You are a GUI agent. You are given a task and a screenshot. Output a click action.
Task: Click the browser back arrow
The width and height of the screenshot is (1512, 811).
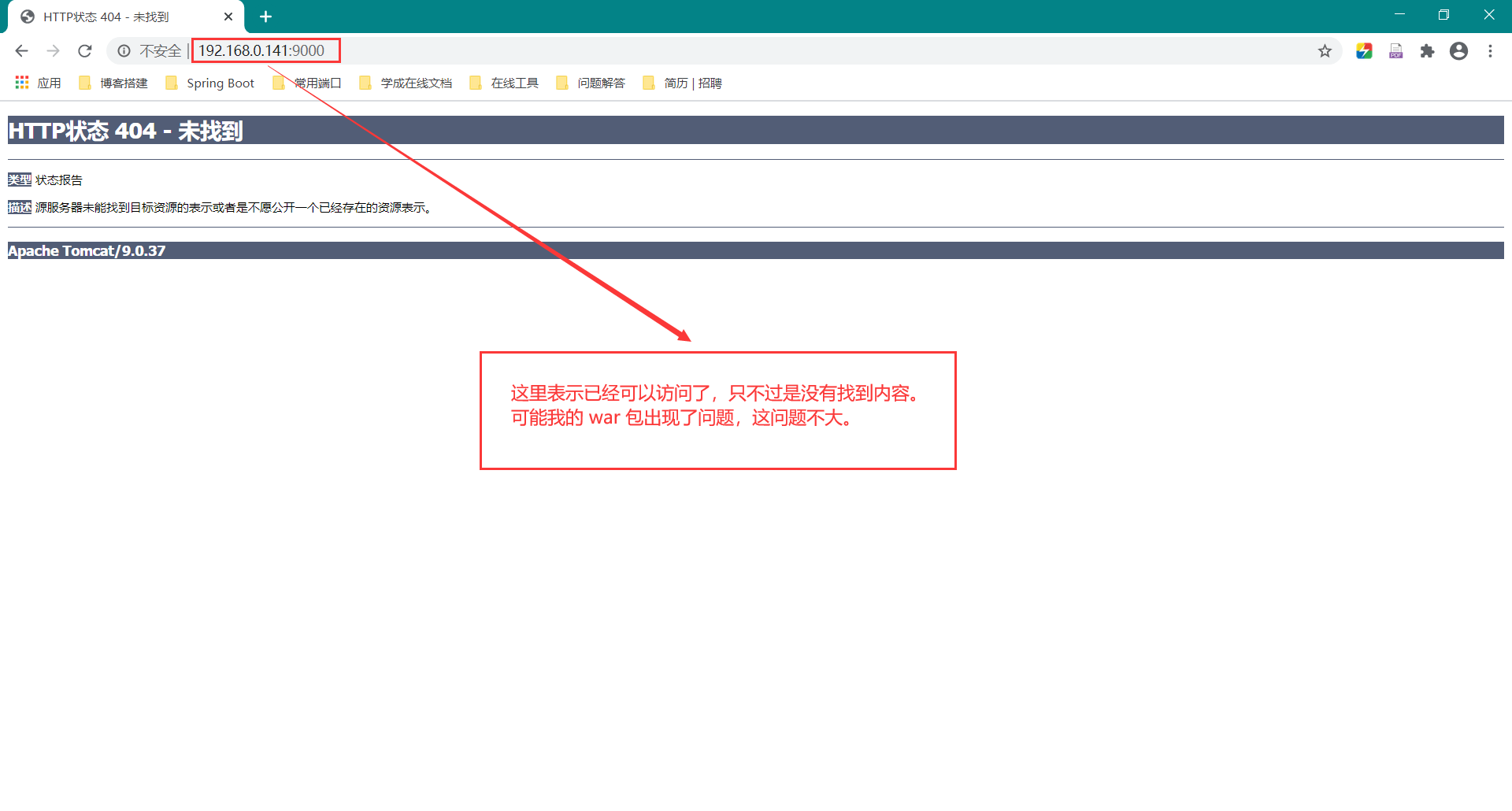point(21,51)
